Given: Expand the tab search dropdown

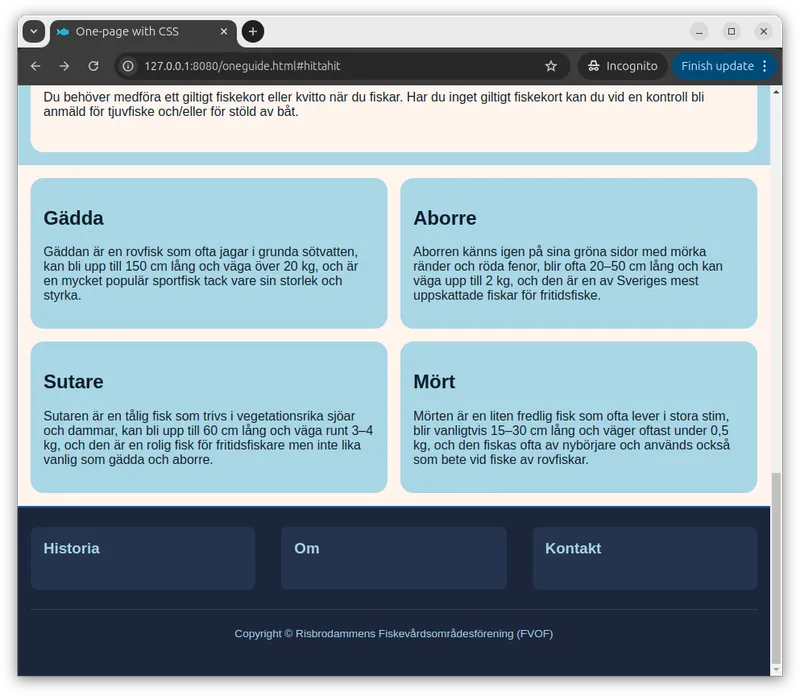Looking at the screenshot, I should point(34,32).
